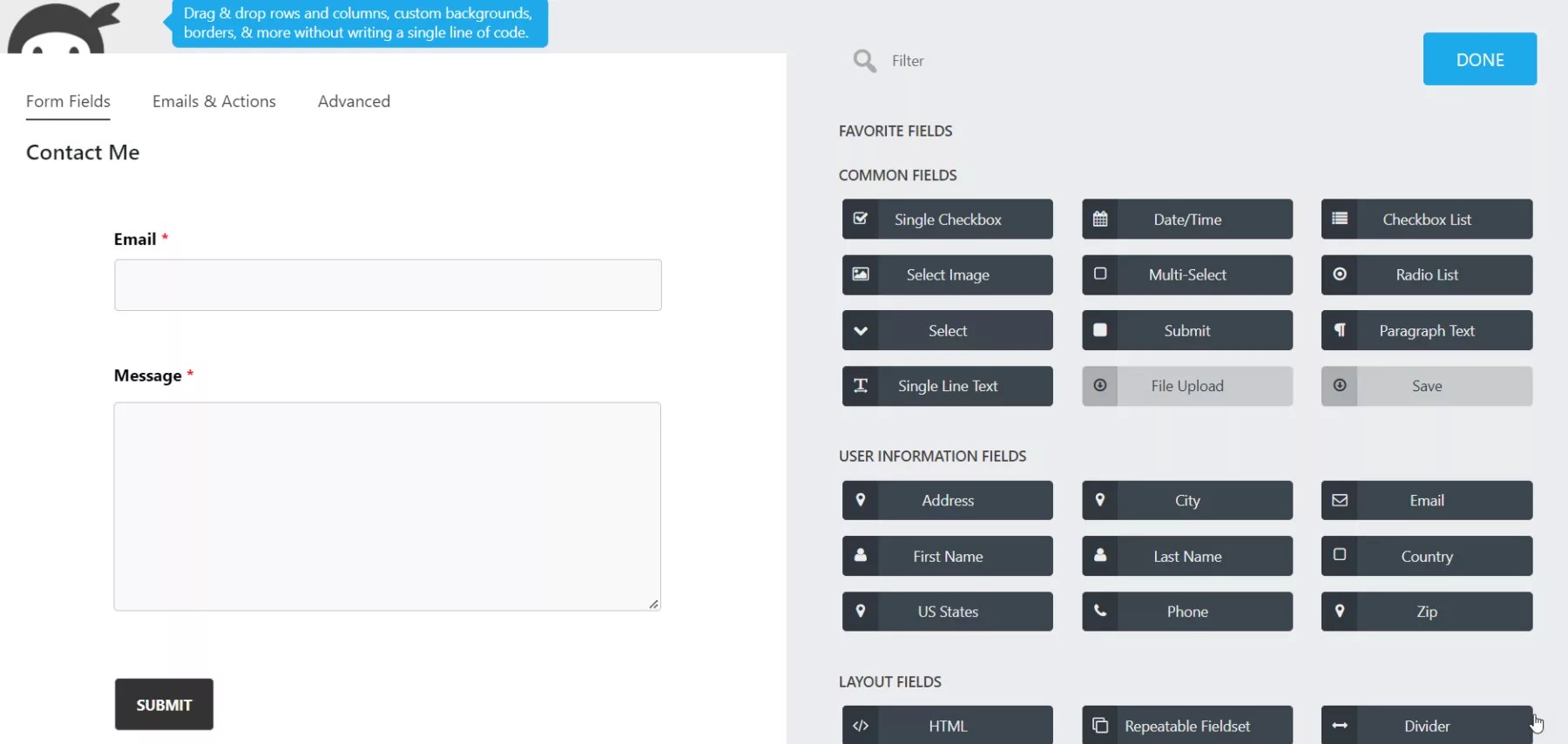
Task: Add a Multi-Select field
Action: [x=1187, y=274]
